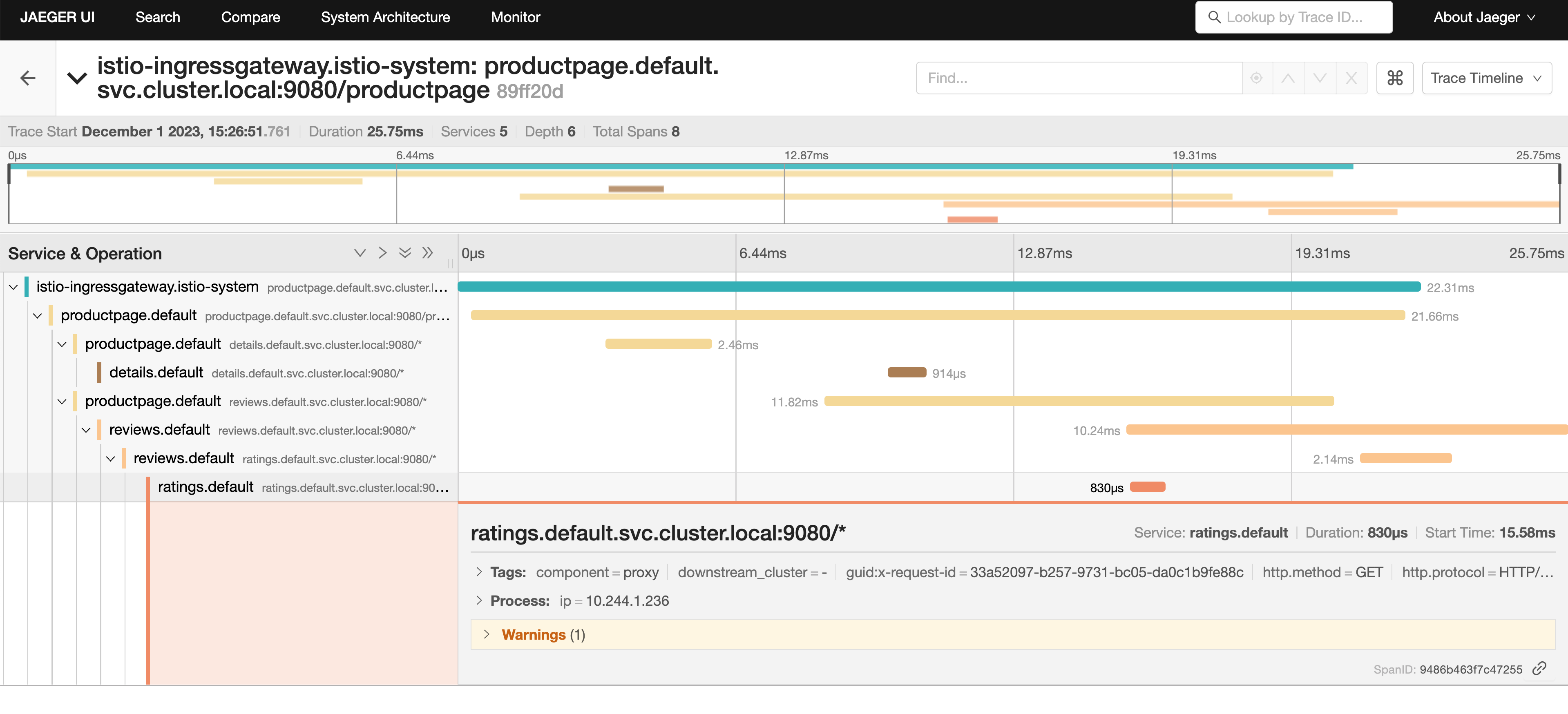Click the 21.66ms productpage span bar
The width and height of the screenshot is (1568, 714).
point(938,315)
